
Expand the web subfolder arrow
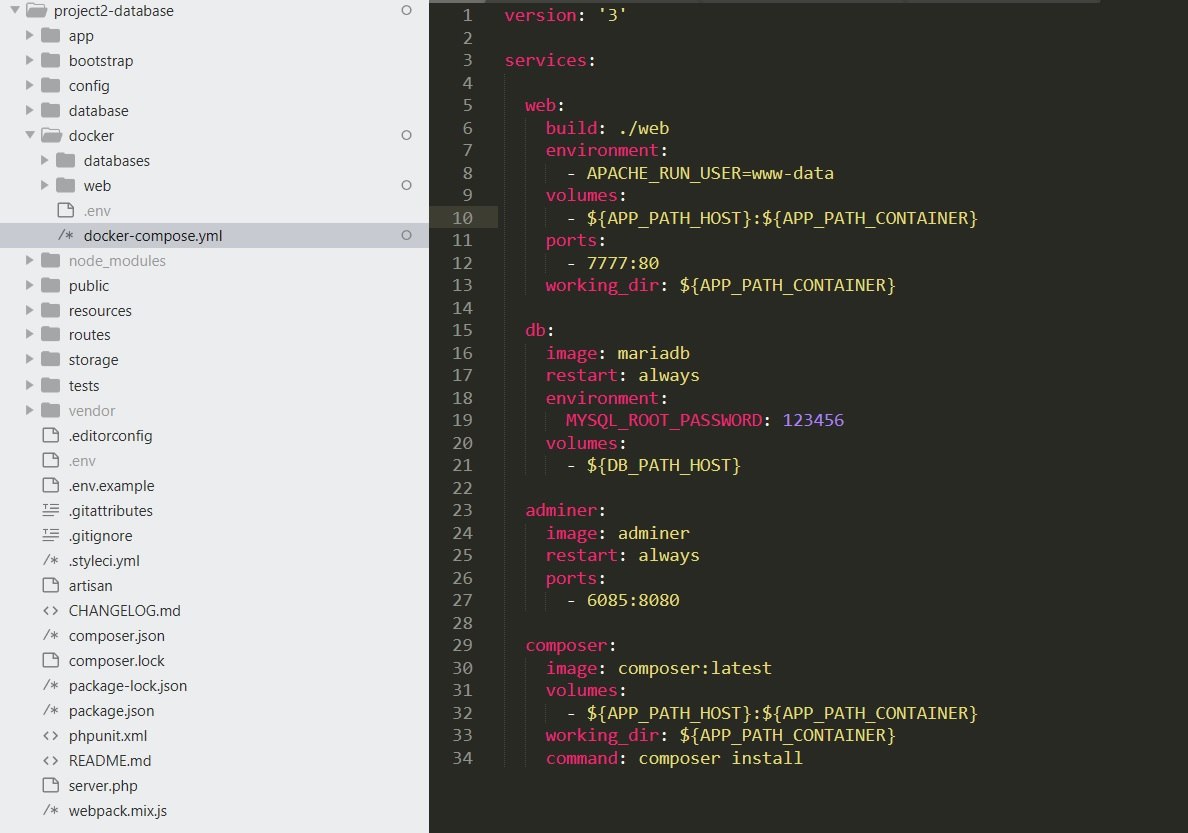45,186
